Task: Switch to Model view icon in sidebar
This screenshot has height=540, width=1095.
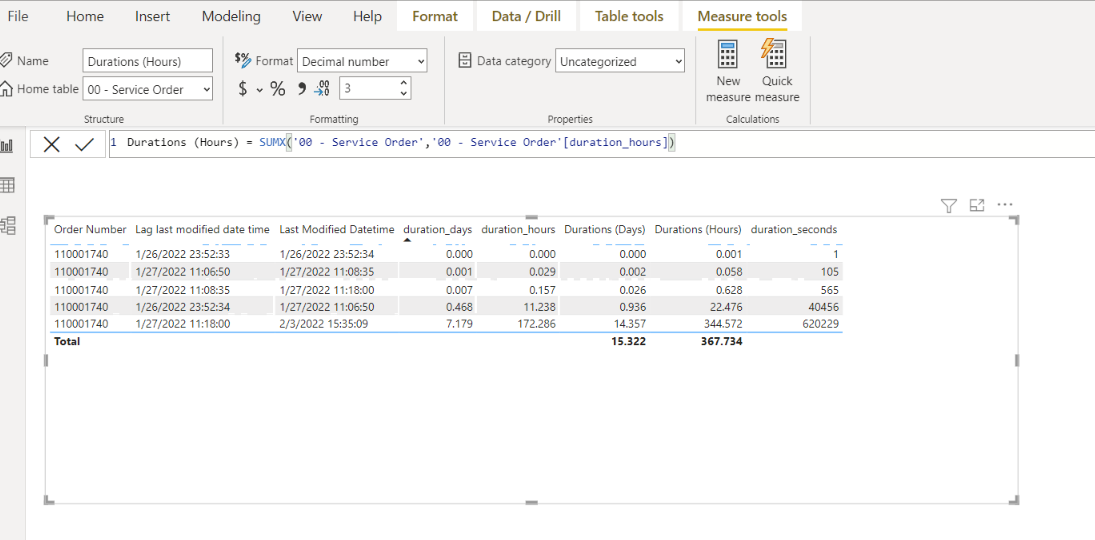Action: click(8, 225)
